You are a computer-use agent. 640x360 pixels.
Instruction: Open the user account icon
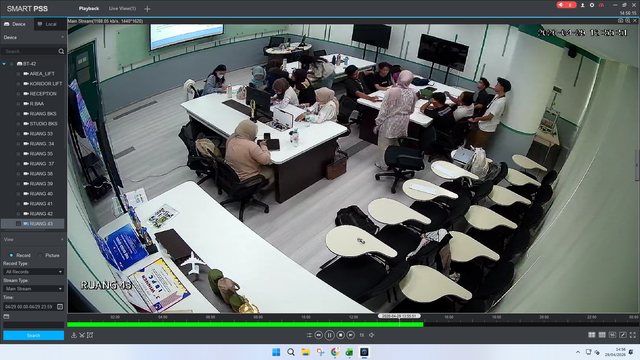tap(582, 5)
